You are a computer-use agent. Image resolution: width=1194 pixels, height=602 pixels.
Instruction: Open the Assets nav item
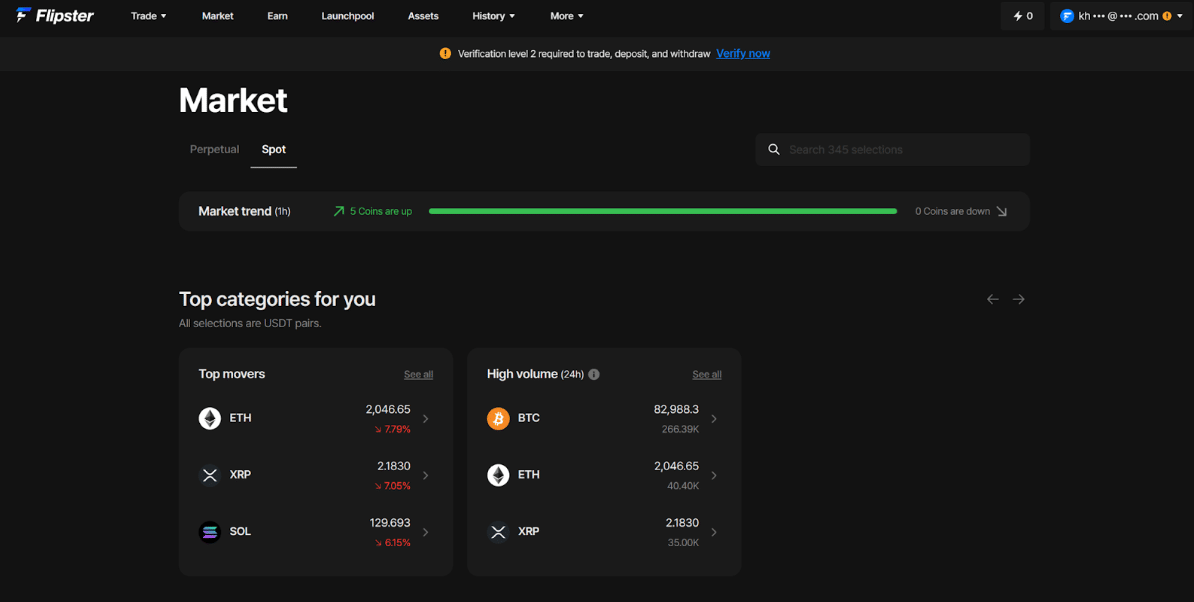coord(423,16)
